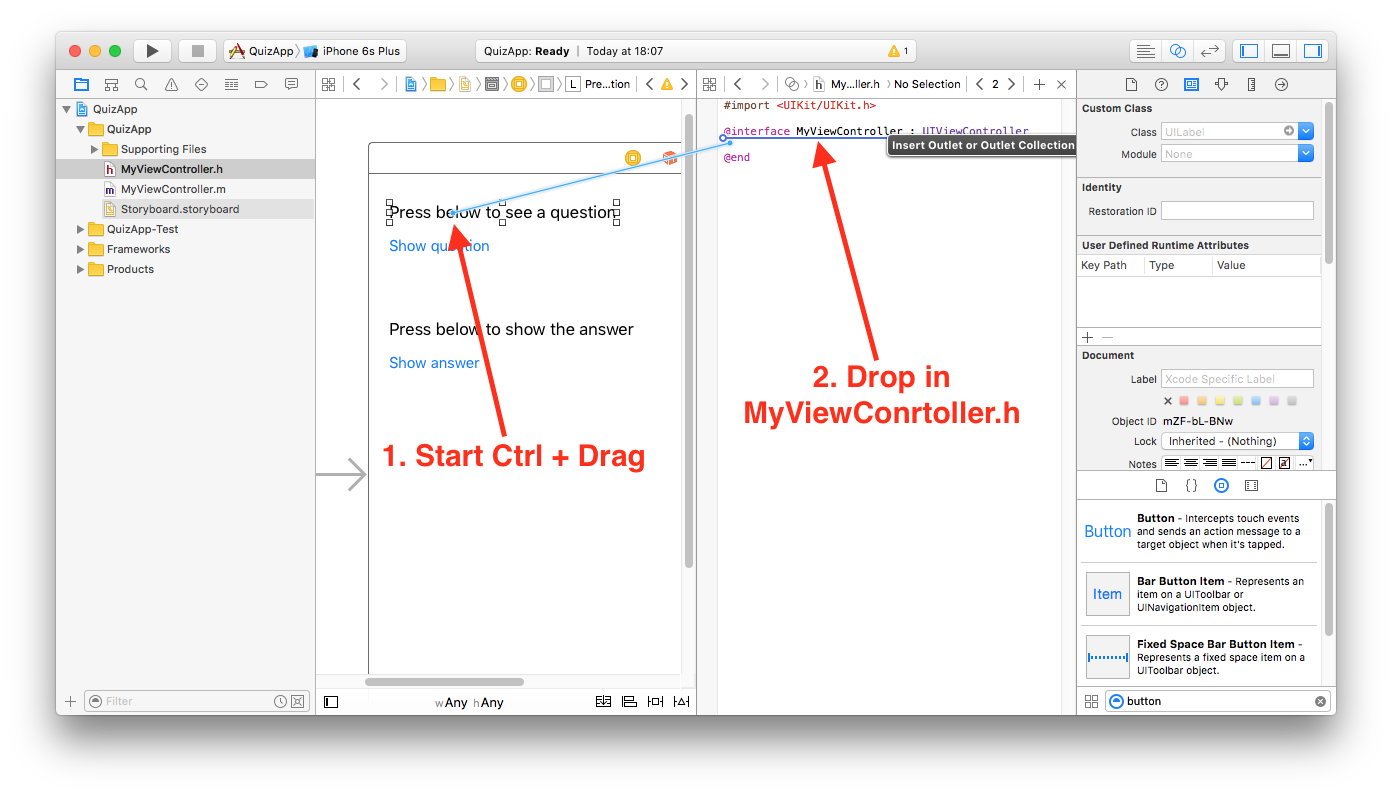Open the Module dropdown
Viewport: 1392px width, 795px height.
tap(1306, 154)
